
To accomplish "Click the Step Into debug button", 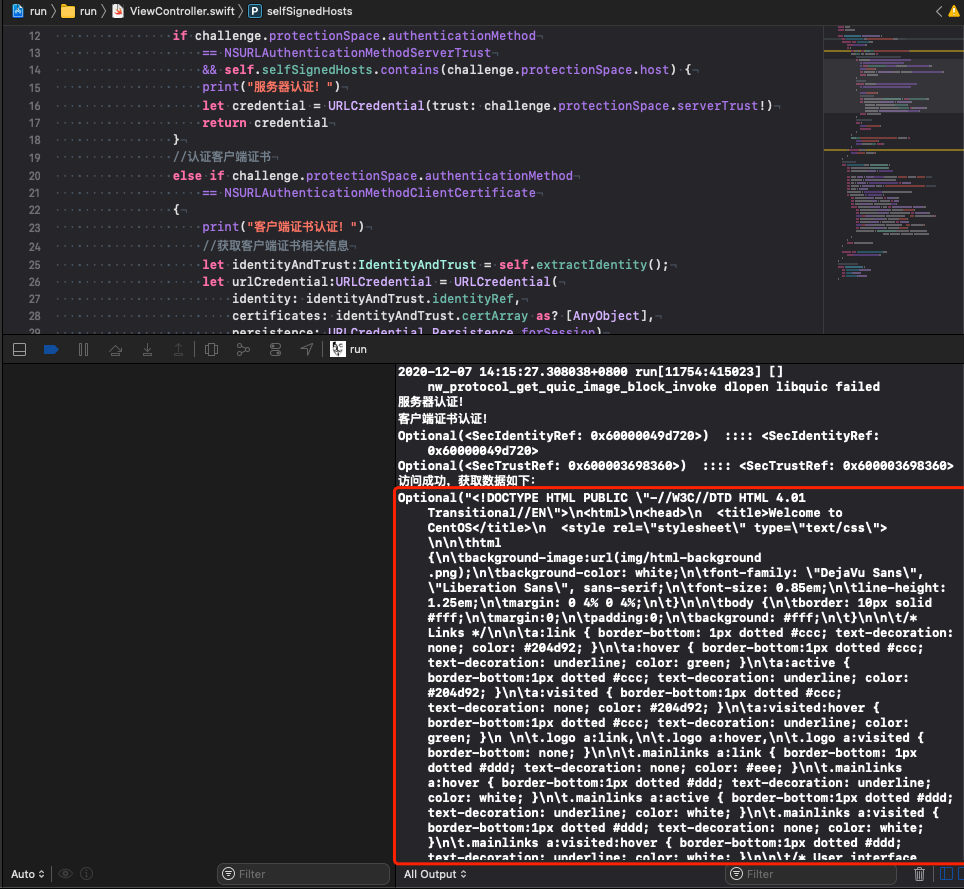I will click(x=148, y=349).
